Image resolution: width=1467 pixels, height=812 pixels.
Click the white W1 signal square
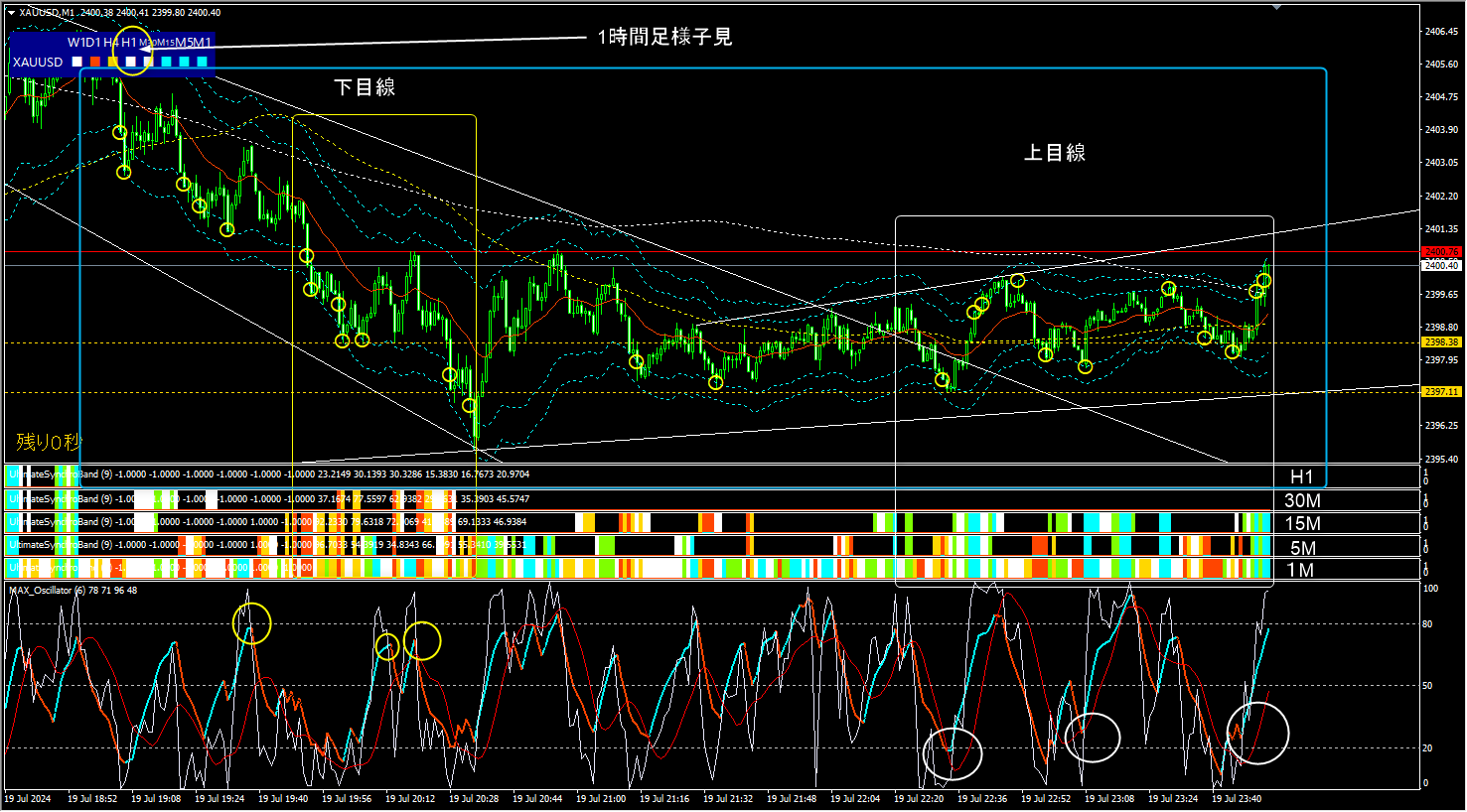(77, 62)
